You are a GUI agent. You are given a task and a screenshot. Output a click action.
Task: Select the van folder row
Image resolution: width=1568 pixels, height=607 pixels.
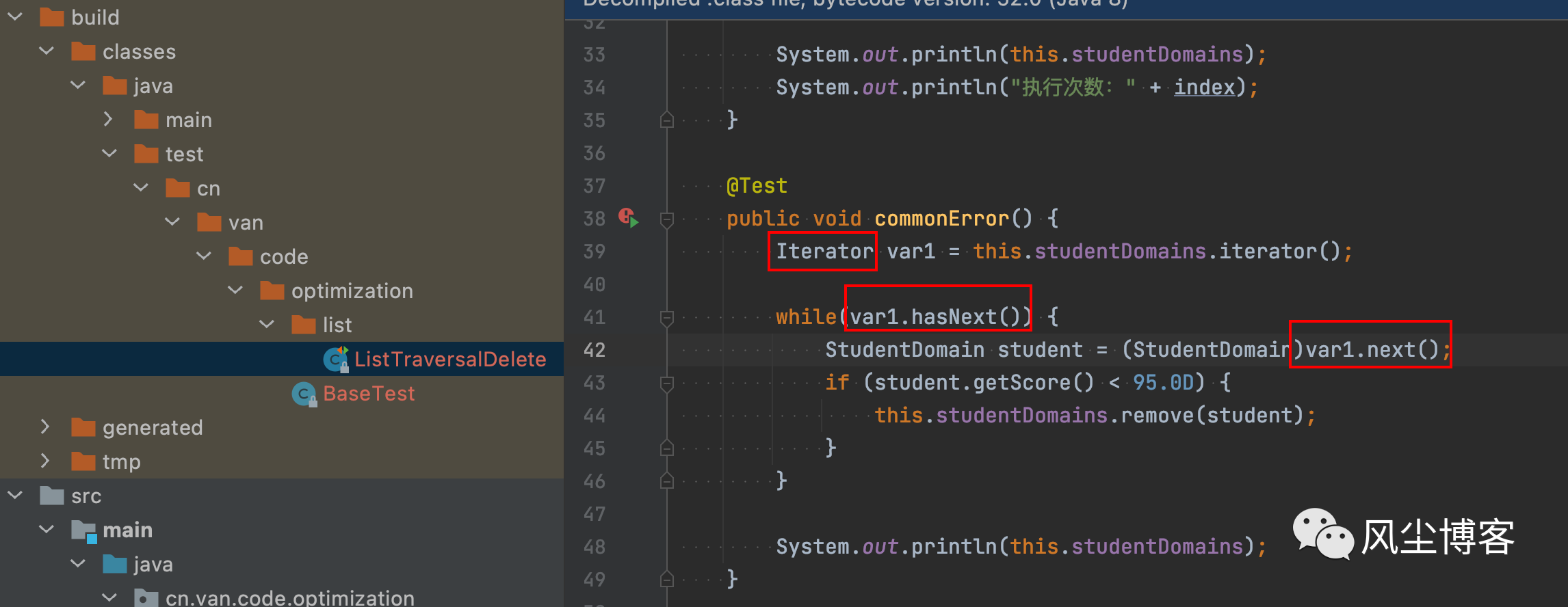[x=282, y=222]
